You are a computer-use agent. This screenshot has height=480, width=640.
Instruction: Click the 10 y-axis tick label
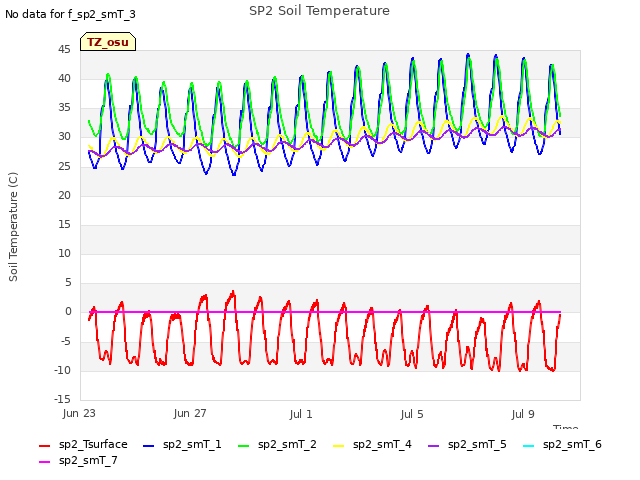pos(64,253)
